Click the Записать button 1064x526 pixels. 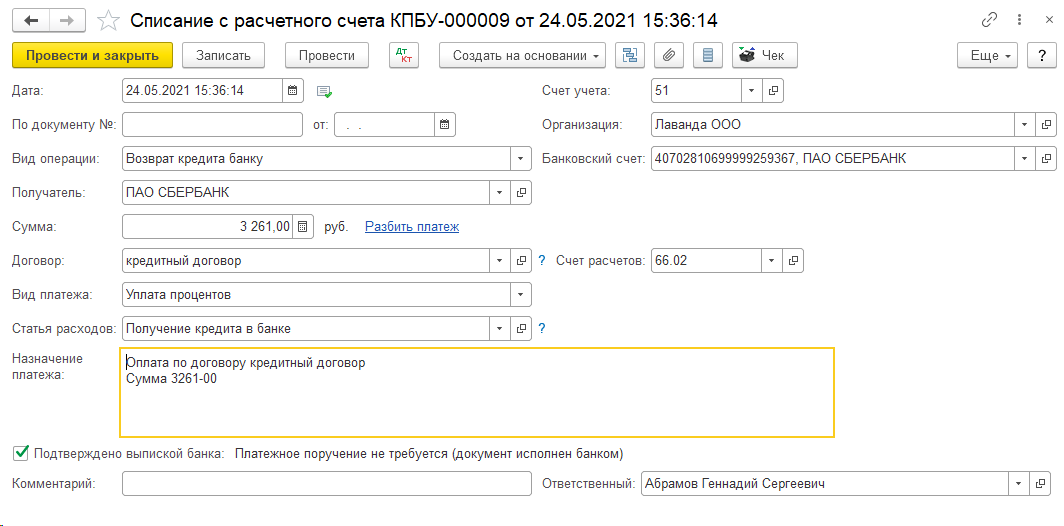[x=223, y=56]
